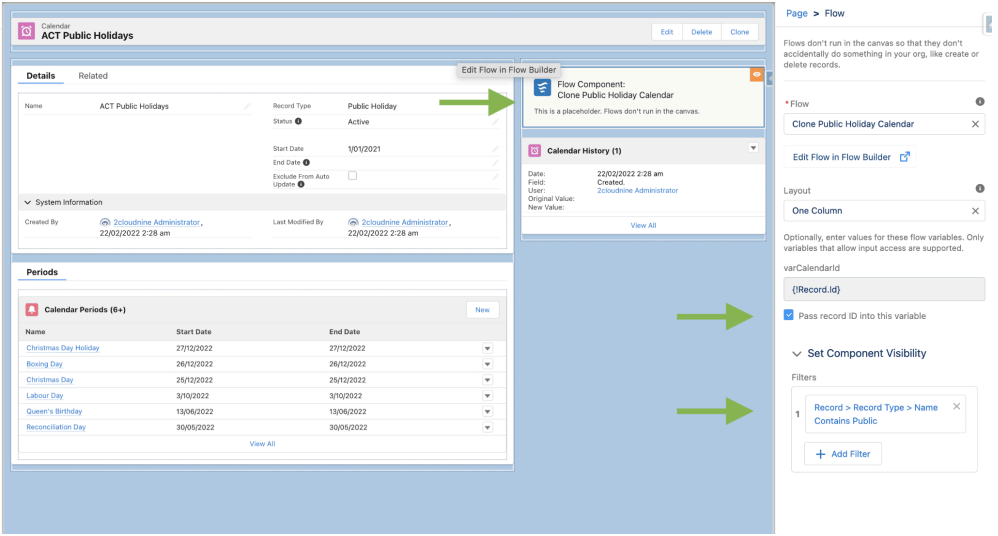Clear the Clone Public Holiday Calendar flow selection
Screen dimensions: 998x536
pos(975,124)
